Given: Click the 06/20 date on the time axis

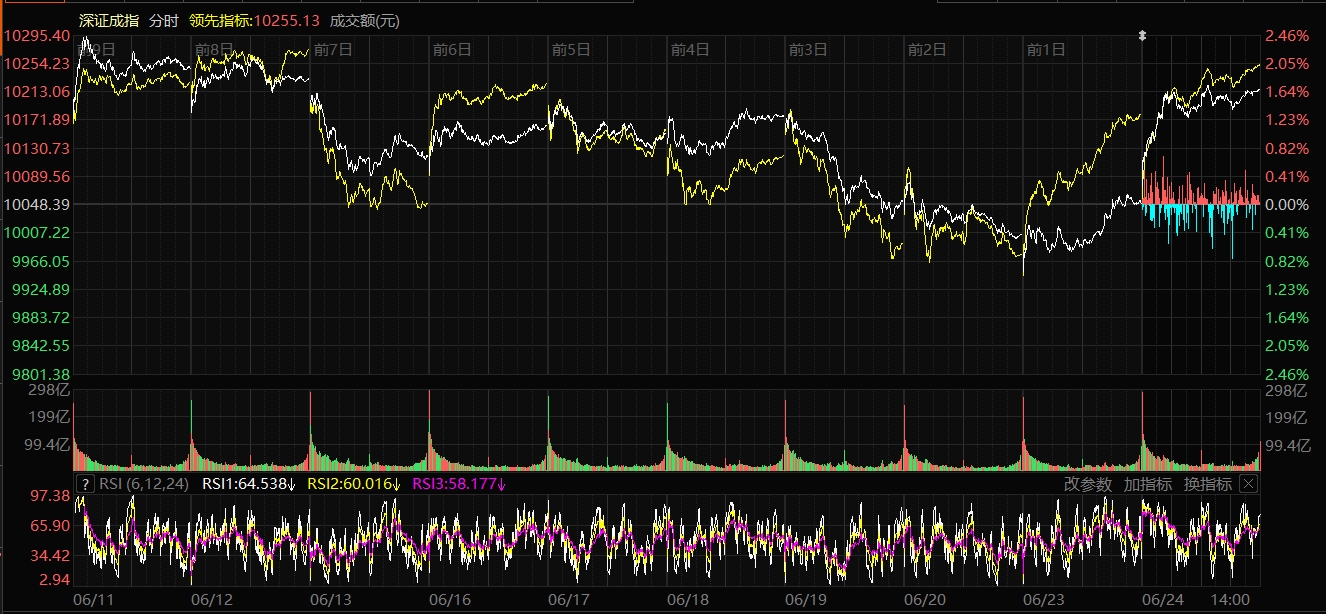Looking at the screenshot, I should click(925, 600).
